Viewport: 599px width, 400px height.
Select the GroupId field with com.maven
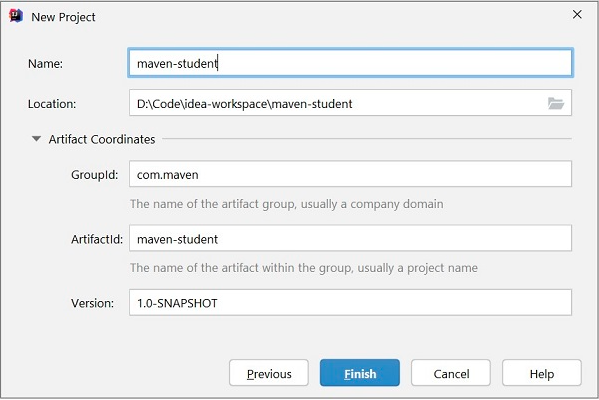350,174
